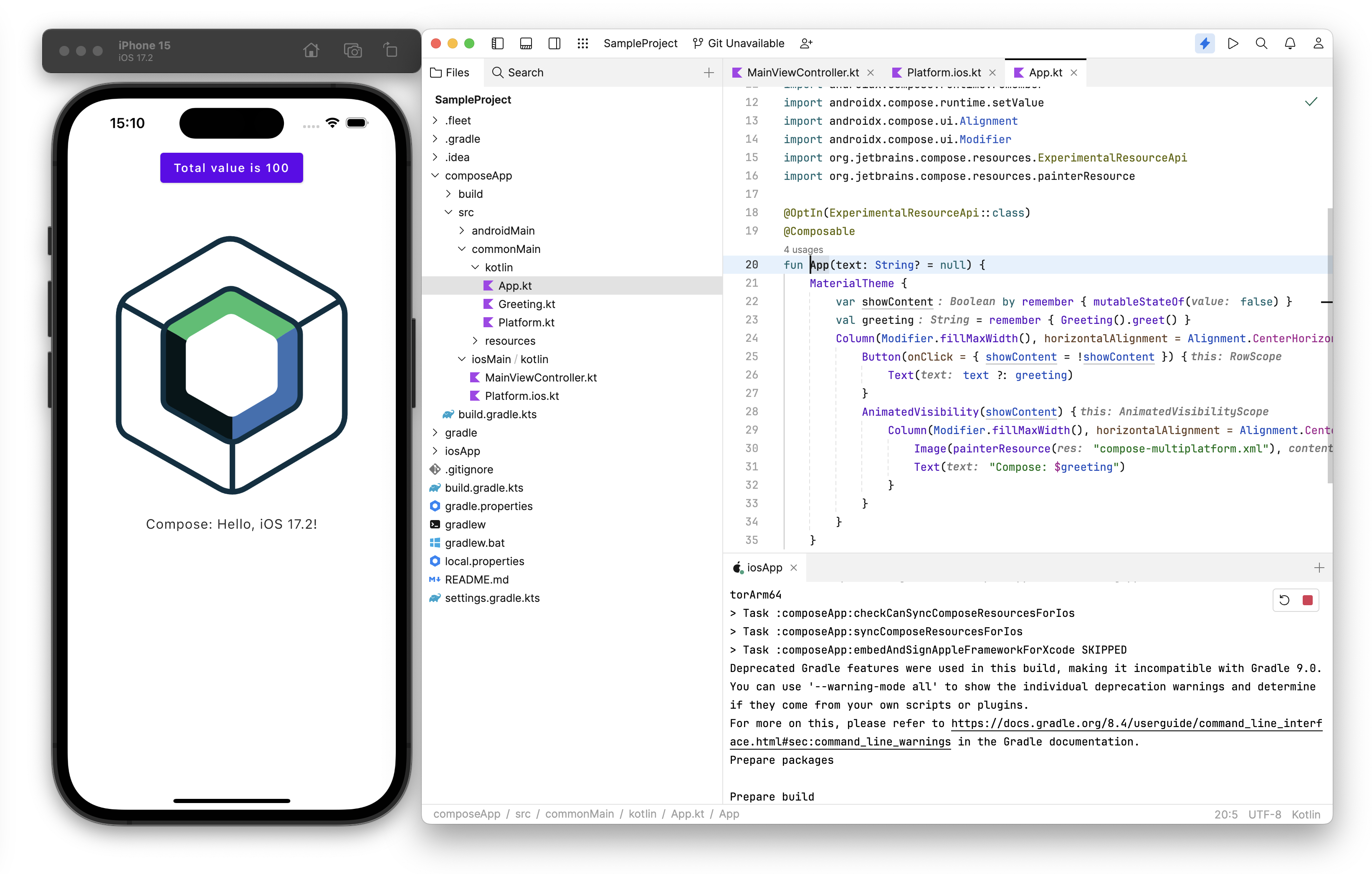This screenshot has width=1372, height=874.
Task: Open the tools grid icon
Action: 582,43
